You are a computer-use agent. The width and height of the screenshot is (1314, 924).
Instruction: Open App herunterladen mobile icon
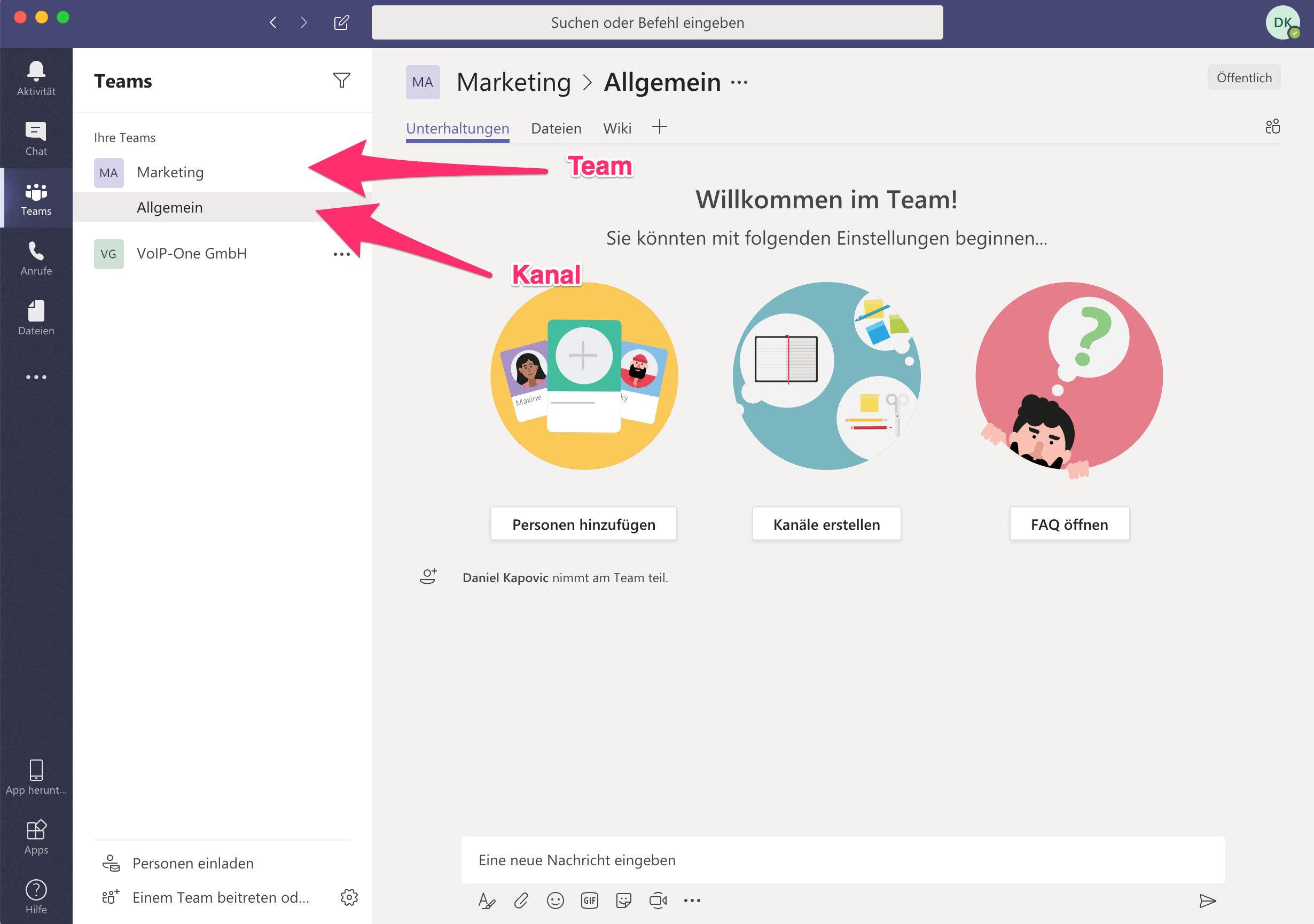36,778
